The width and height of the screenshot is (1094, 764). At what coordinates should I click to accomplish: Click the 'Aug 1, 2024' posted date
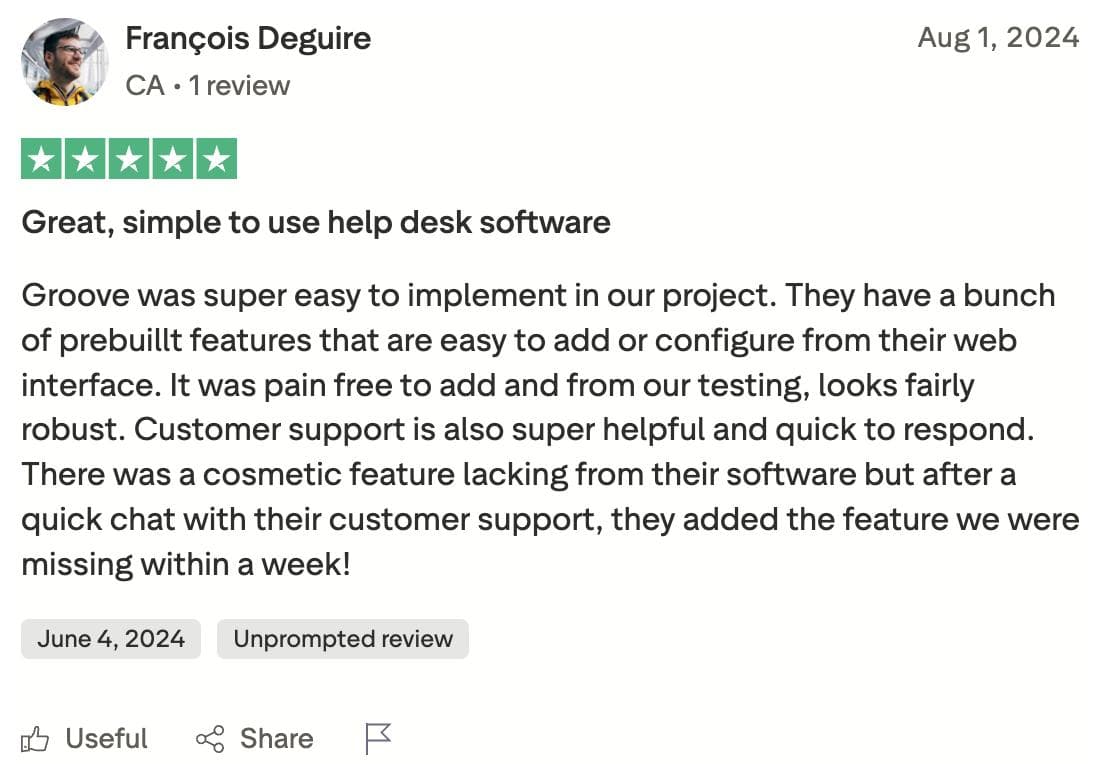click(998, 38)
